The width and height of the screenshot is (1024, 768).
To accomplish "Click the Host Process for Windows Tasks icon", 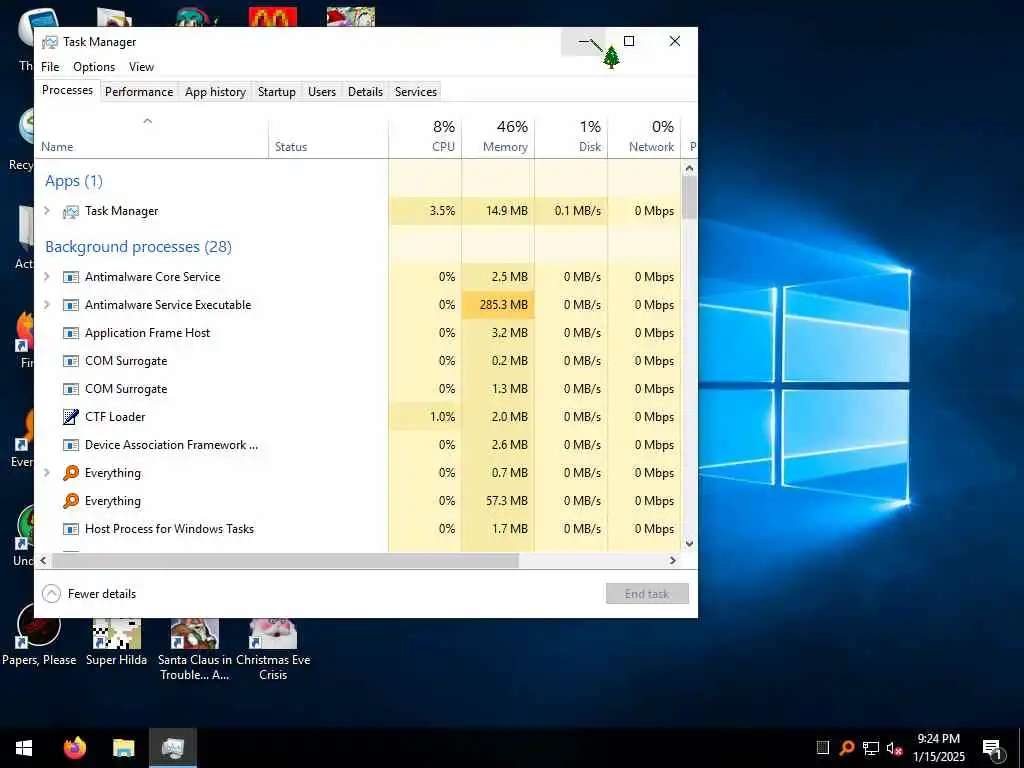I will (x=71, y=529).
